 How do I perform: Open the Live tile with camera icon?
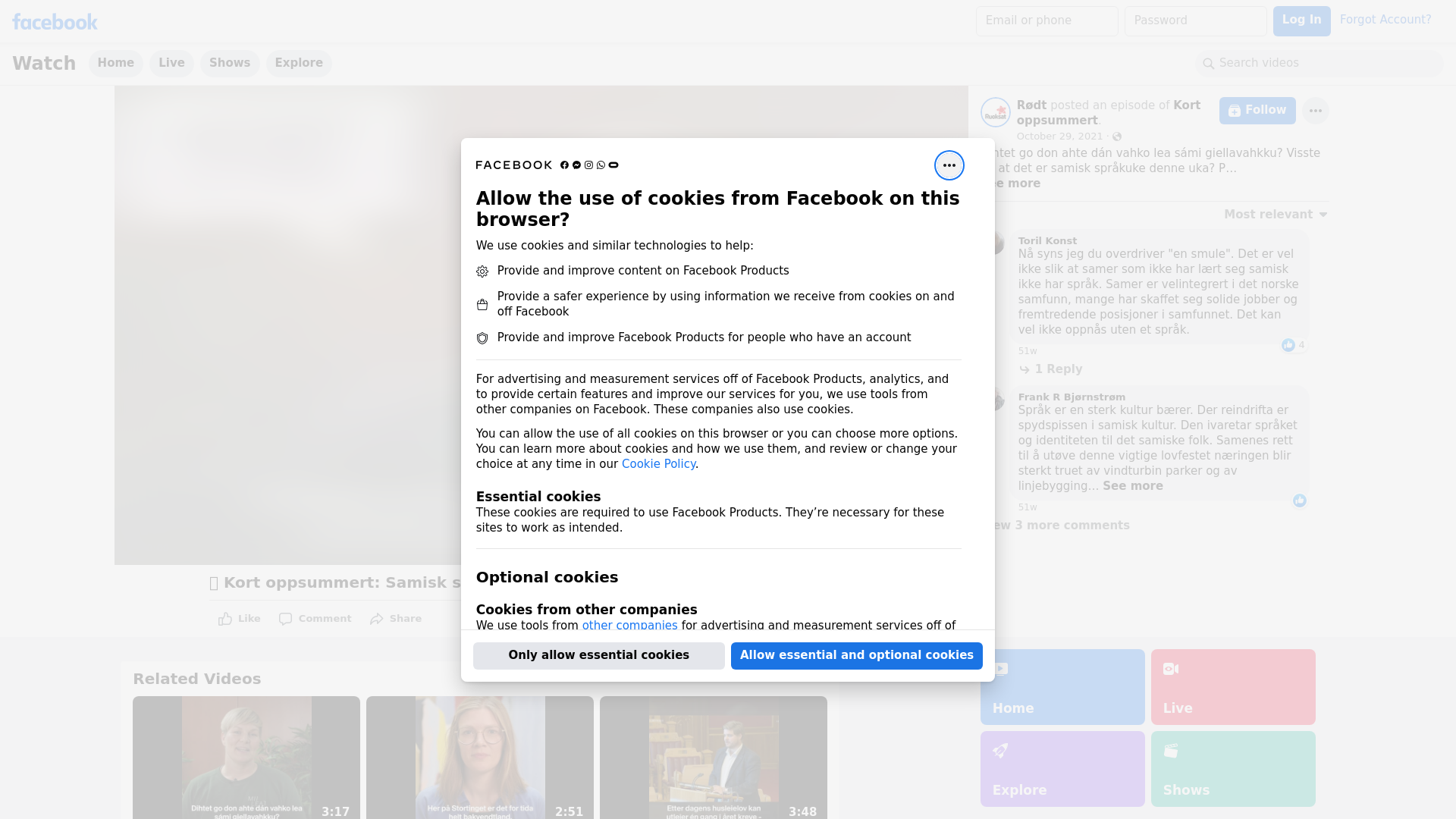[x=1233, y=687]
